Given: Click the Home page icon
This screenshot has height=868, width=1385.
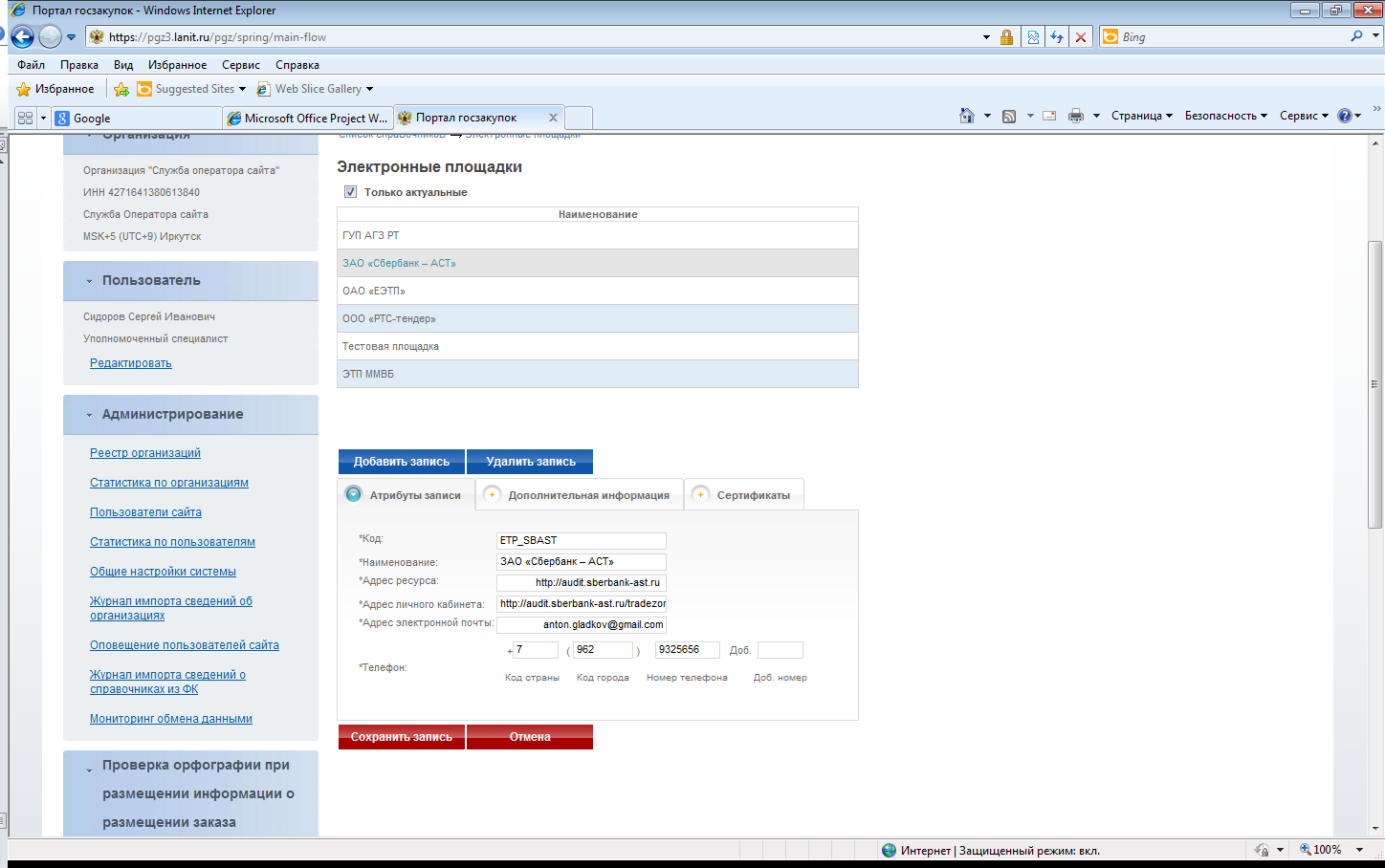Looking at the screenshot, I should (967, 116).
